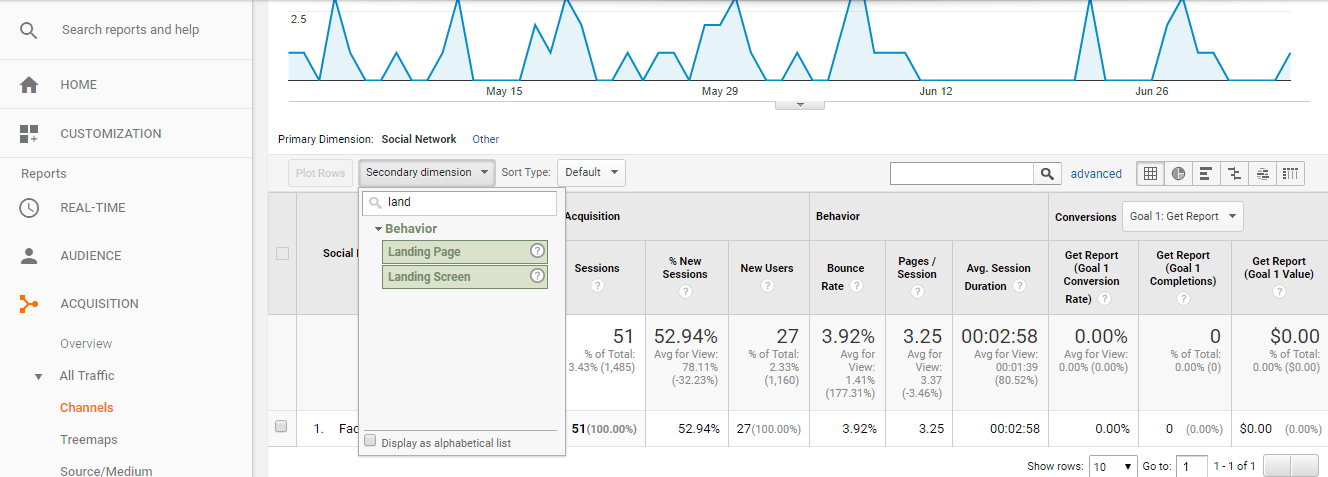1328x477 pixels.
Task: Click the advanced filter link
Action: 1096,174
